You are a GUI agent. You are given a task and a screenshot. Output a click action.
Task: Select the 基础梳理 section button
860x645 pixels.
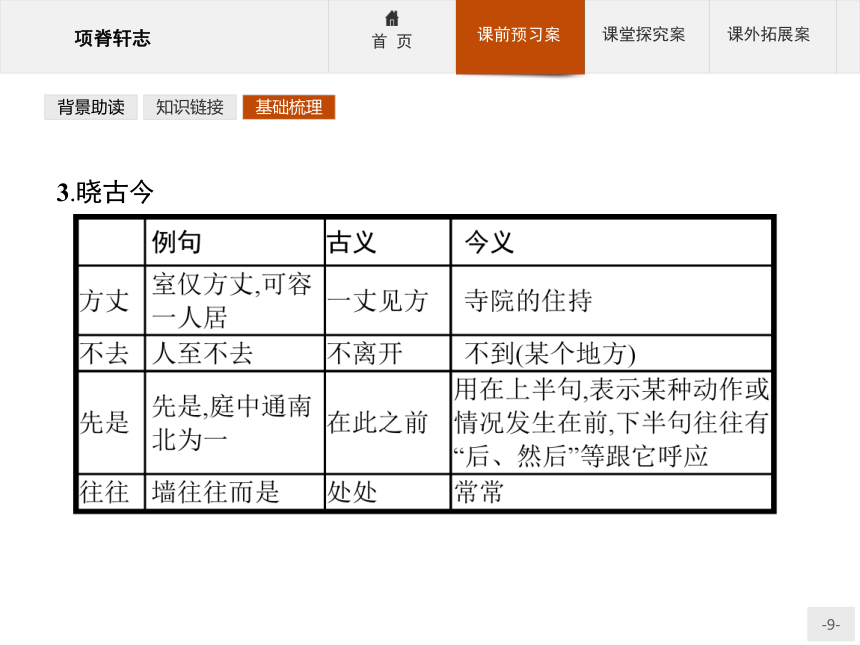coord(288,107)
